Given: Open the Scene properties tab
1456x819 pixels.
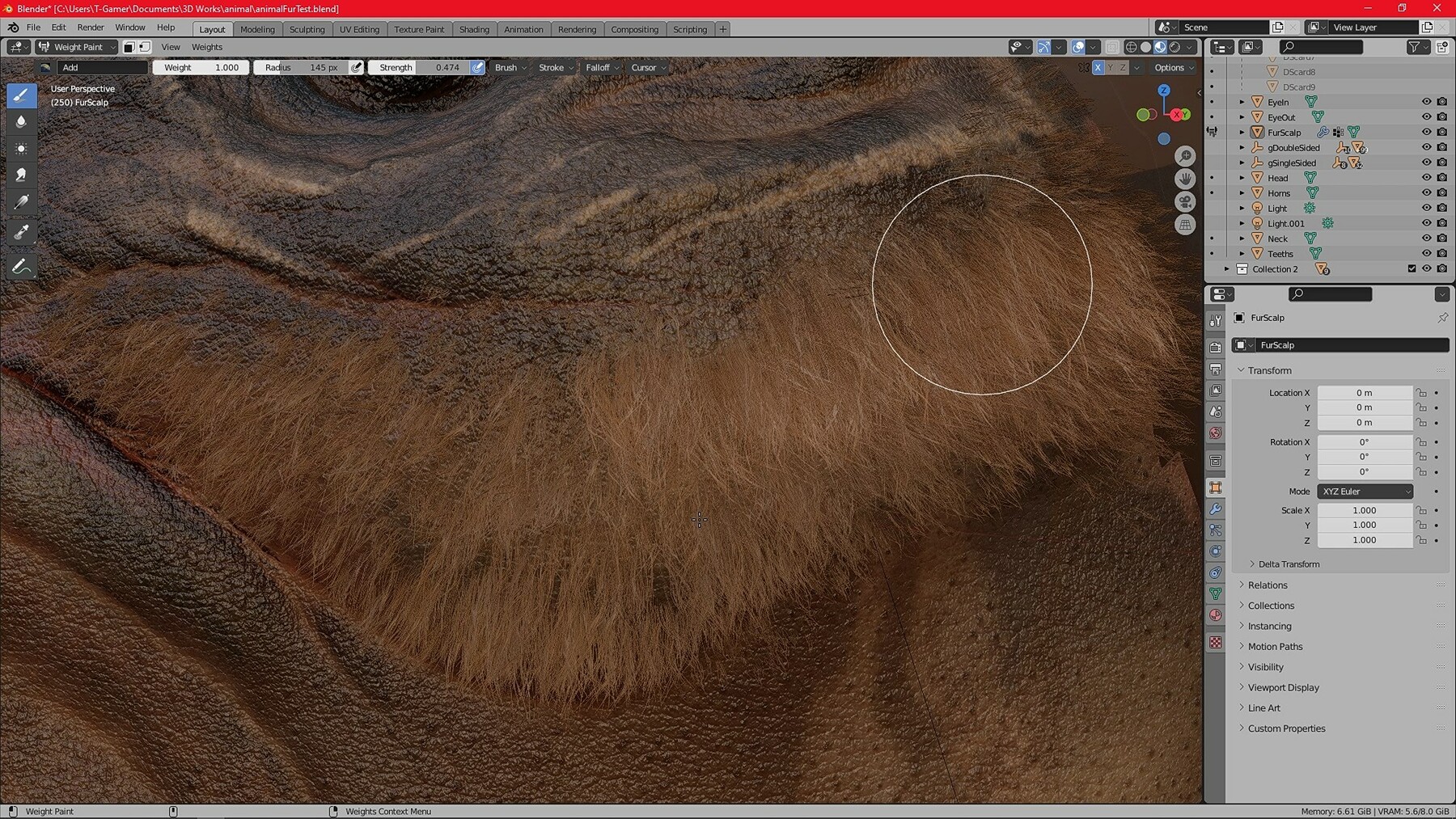Looking at the screenshot, I should [x=1216, y=412].
